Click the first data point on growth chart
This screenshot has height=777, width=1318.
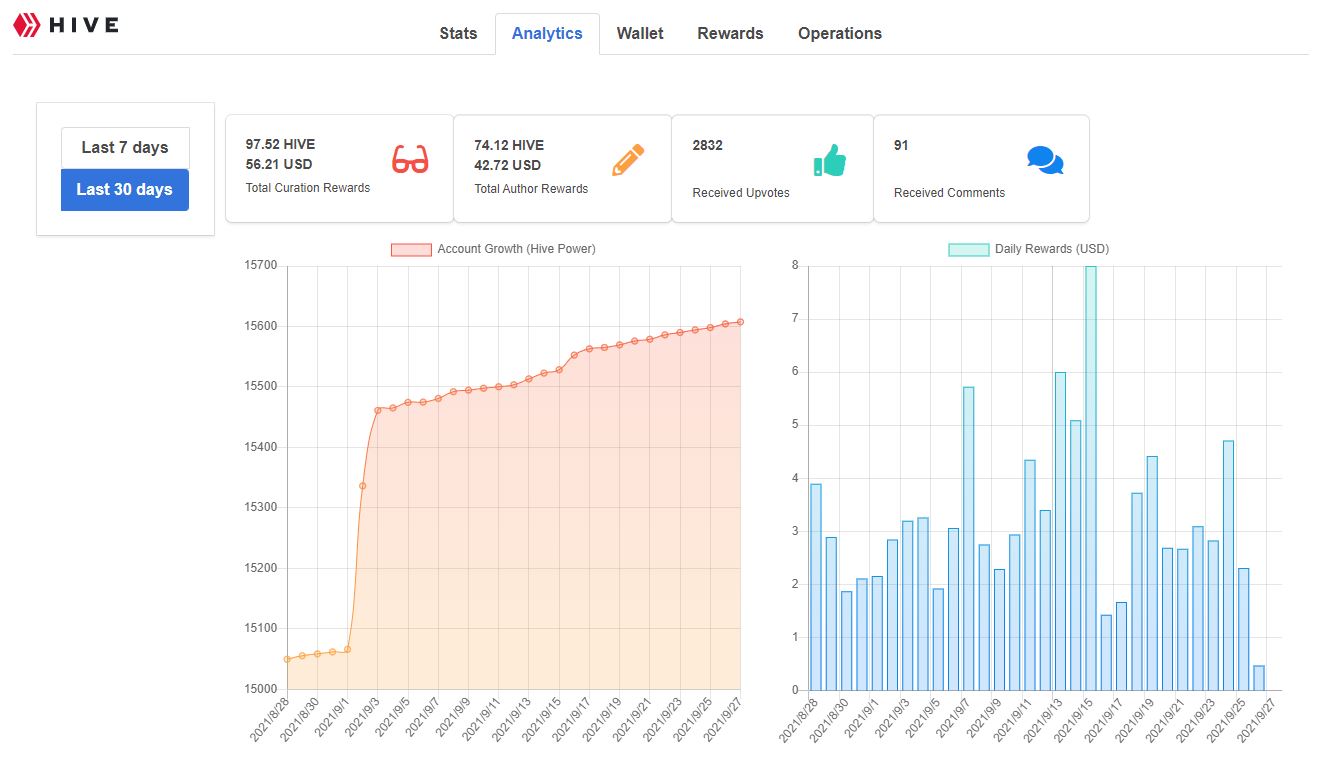point(287,659)
